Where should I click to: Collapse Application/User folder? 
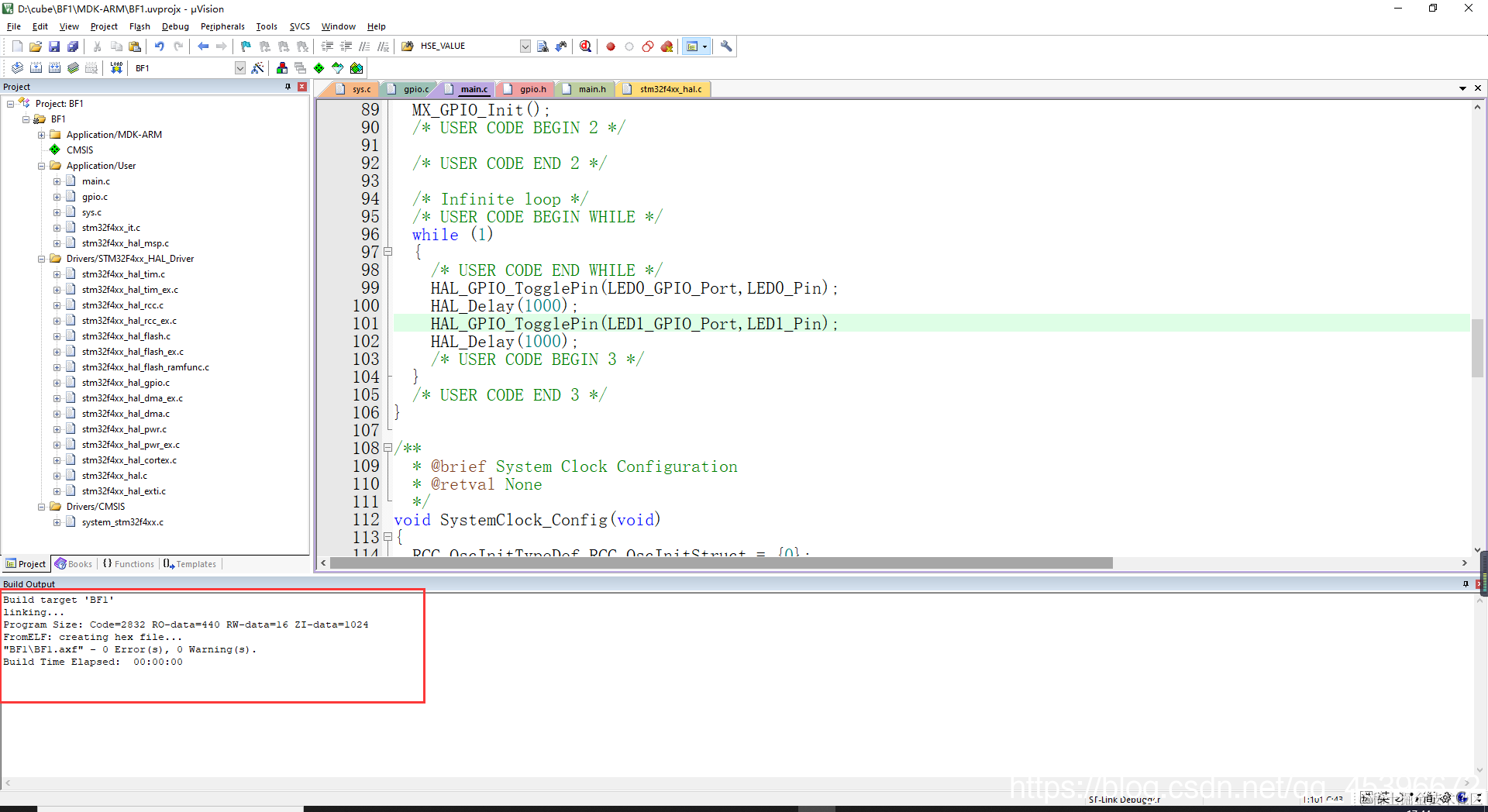pyautogui.click(x=42, y=166)
